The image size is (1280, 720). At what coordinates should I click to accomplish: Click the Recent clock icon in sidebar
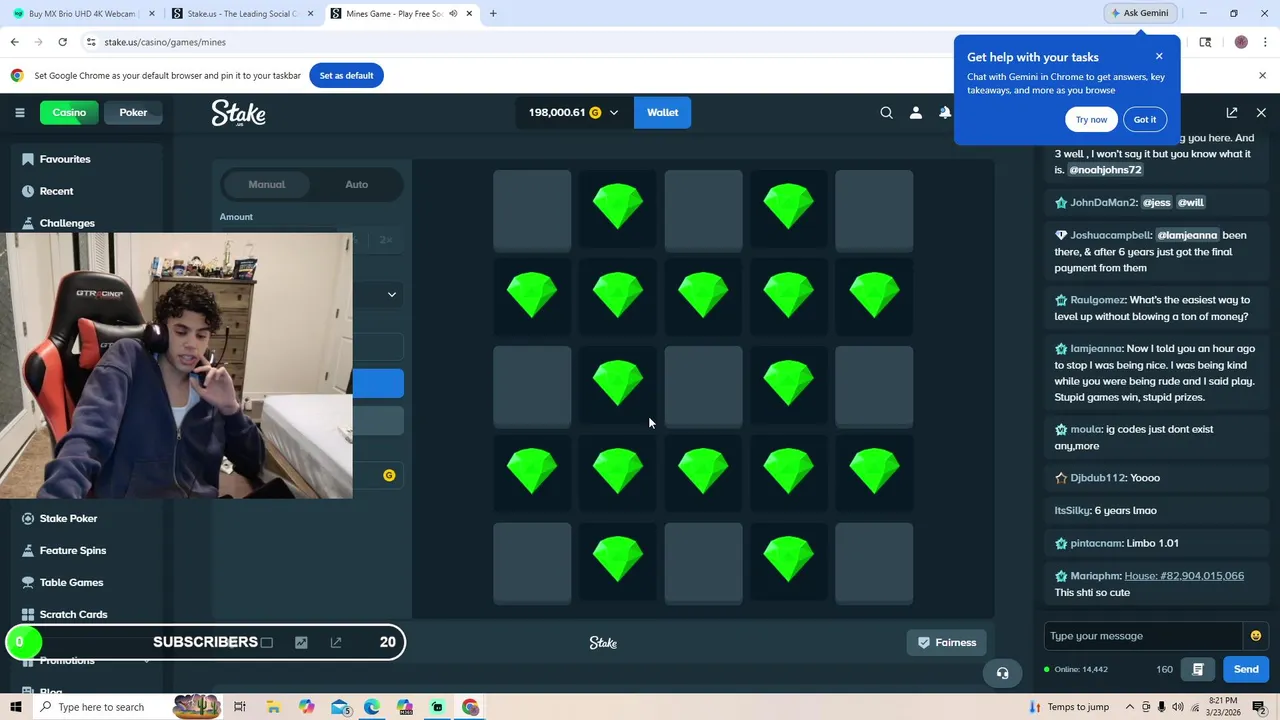point(28,191)
